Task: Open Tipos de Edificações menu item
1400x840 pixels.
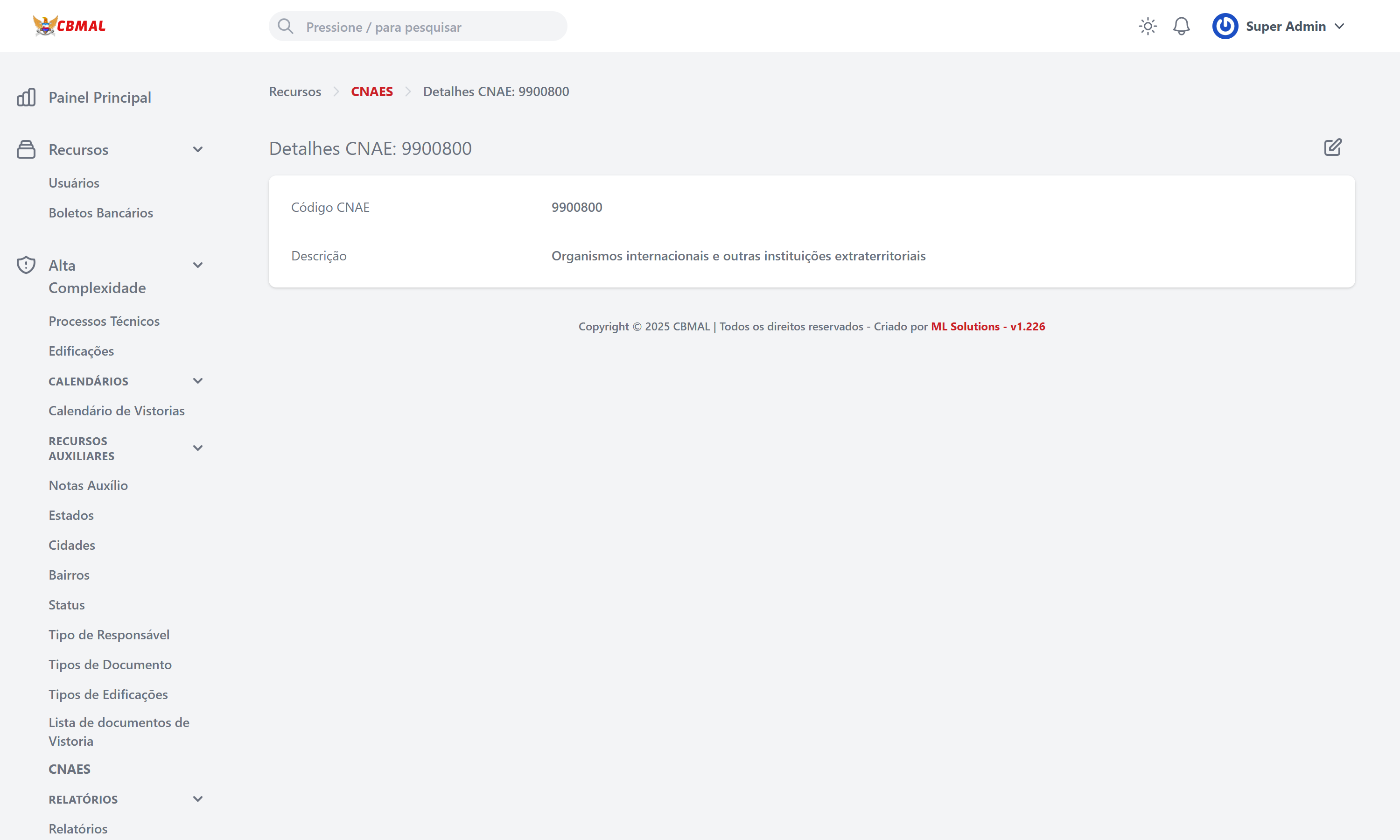Action: (x=108, y=694)
